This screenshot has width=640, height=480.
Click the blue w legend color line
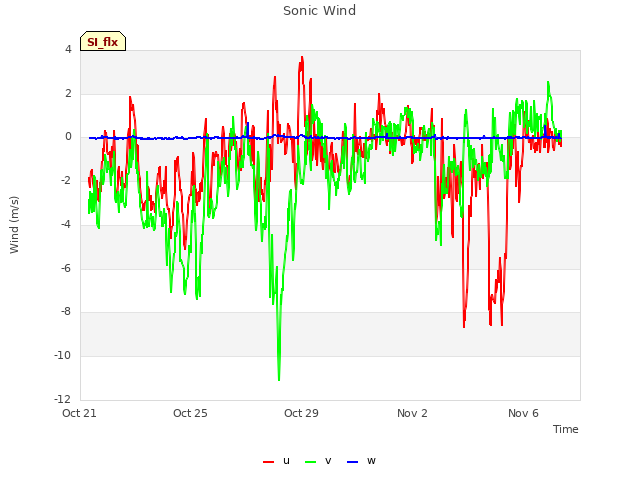click(353, 462)
